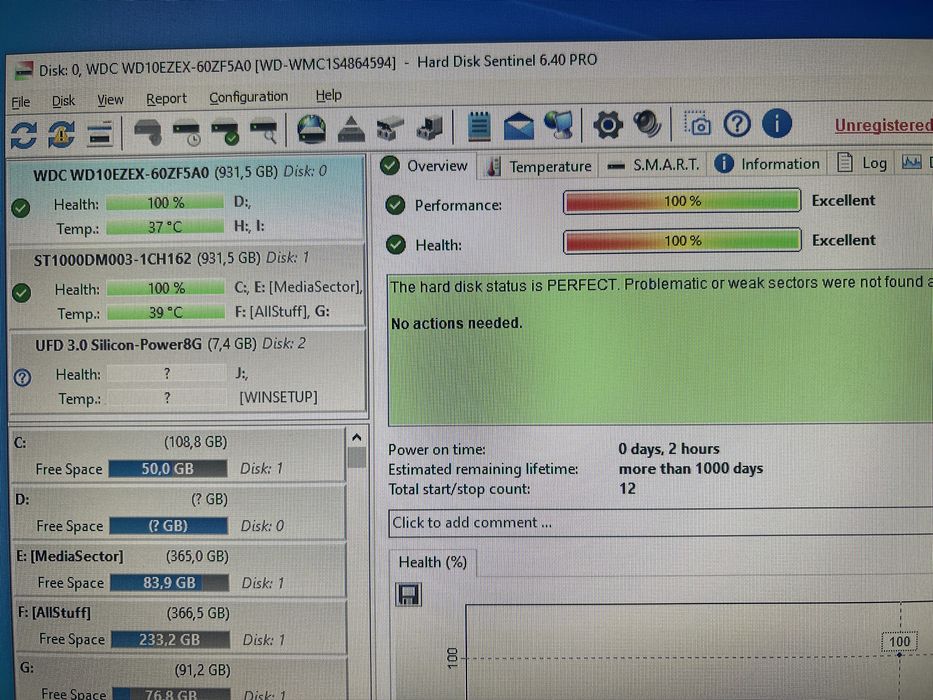
Task: Click the question status icon for Disk 2
Action: [x=23, y=377]
